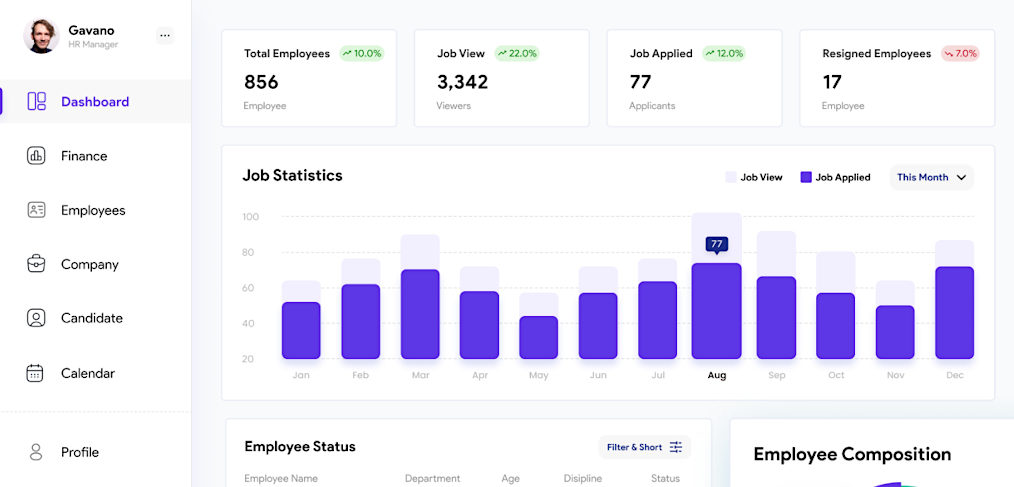1014x487 pixels.
Task: Click the Employees ID card icon
Action: click(x=36, y=210)
